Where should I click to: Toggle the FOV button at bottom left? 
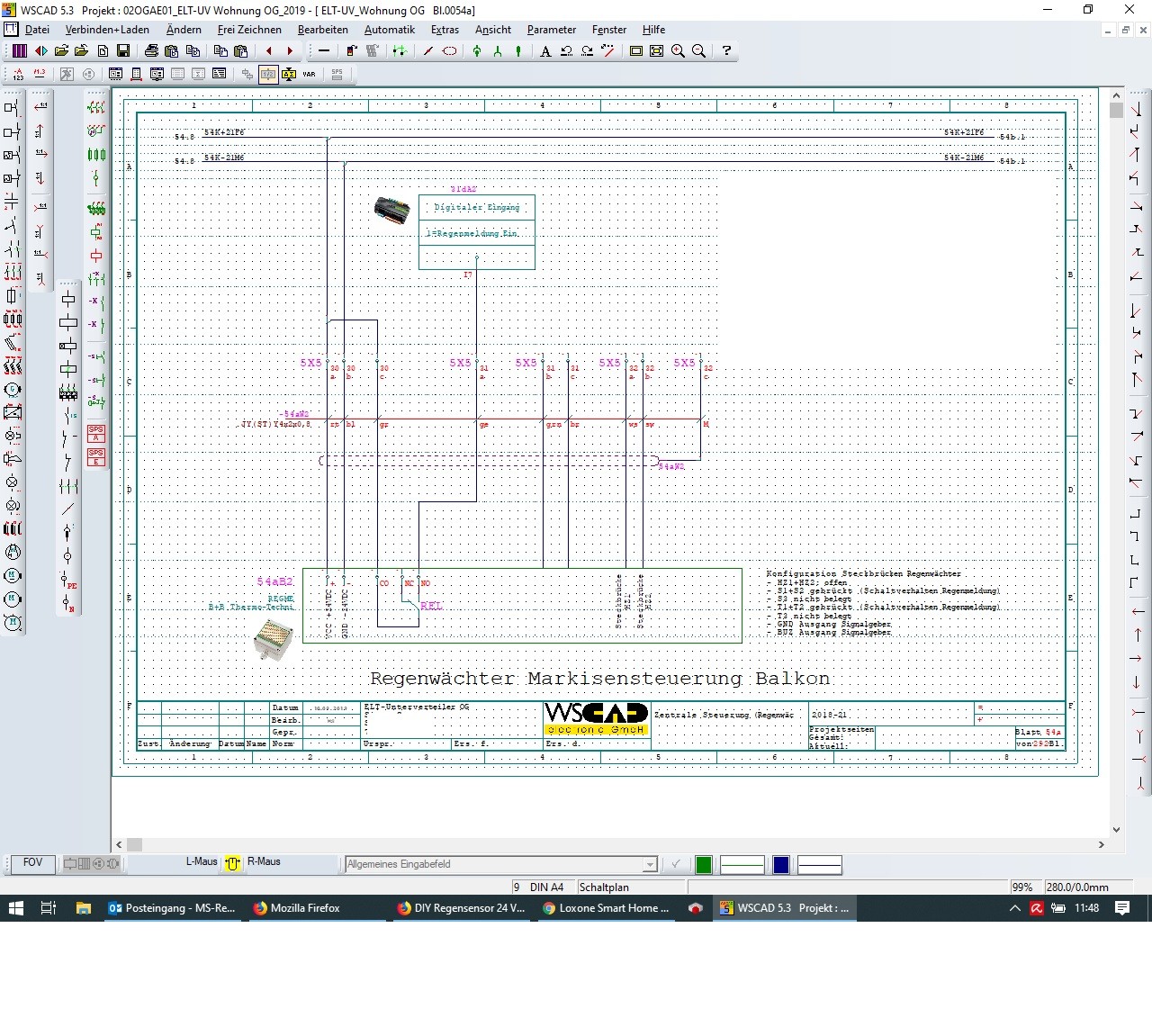click(32, 863)
